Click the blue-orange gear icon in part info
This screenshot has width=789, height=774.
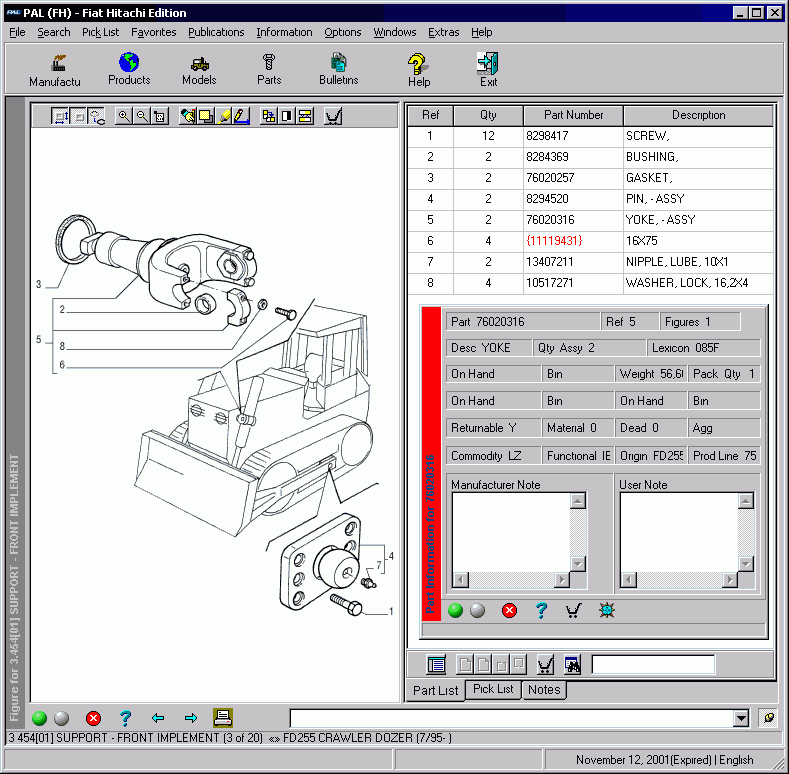[x=607, y=610]
